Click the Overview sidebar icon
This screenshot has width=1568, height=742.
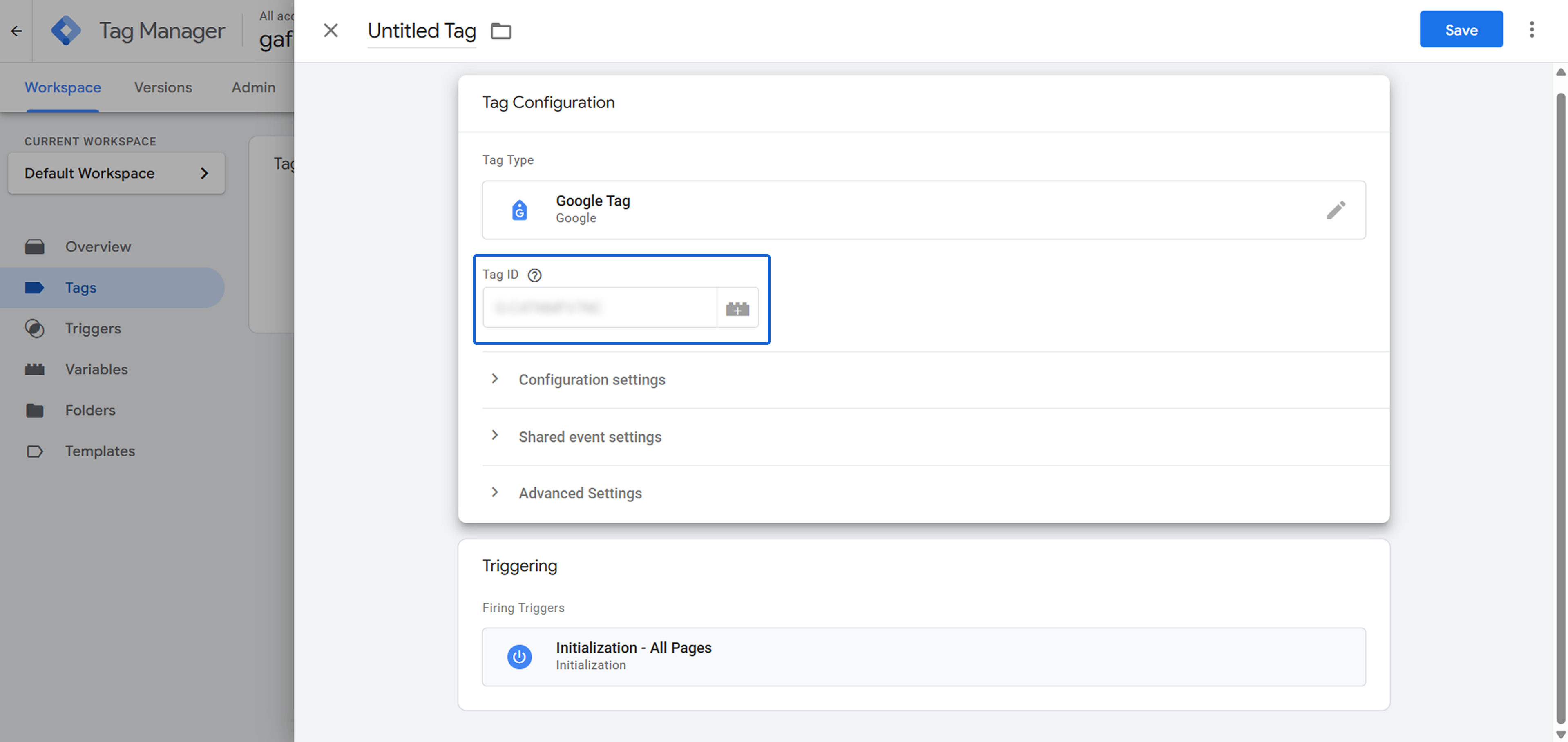[x=35, y=246]
